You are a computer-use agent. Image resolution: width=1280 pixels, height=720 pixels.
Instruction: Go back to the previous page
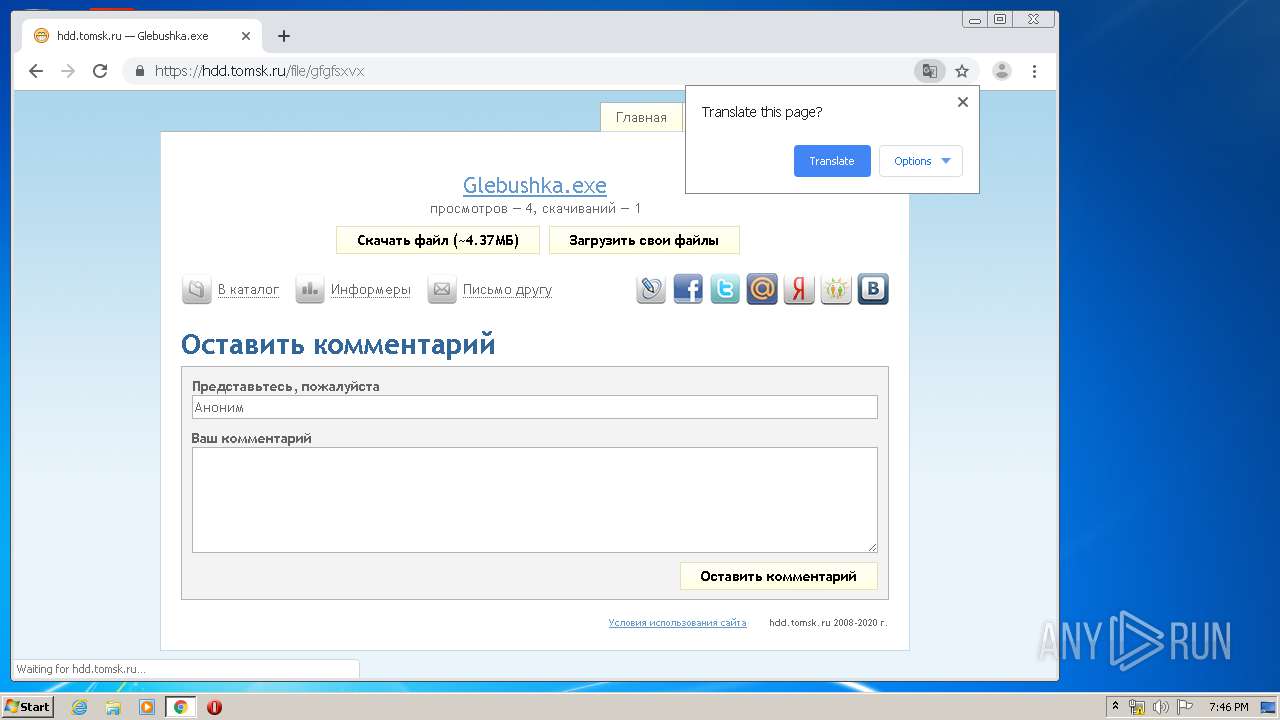[36, 71]
